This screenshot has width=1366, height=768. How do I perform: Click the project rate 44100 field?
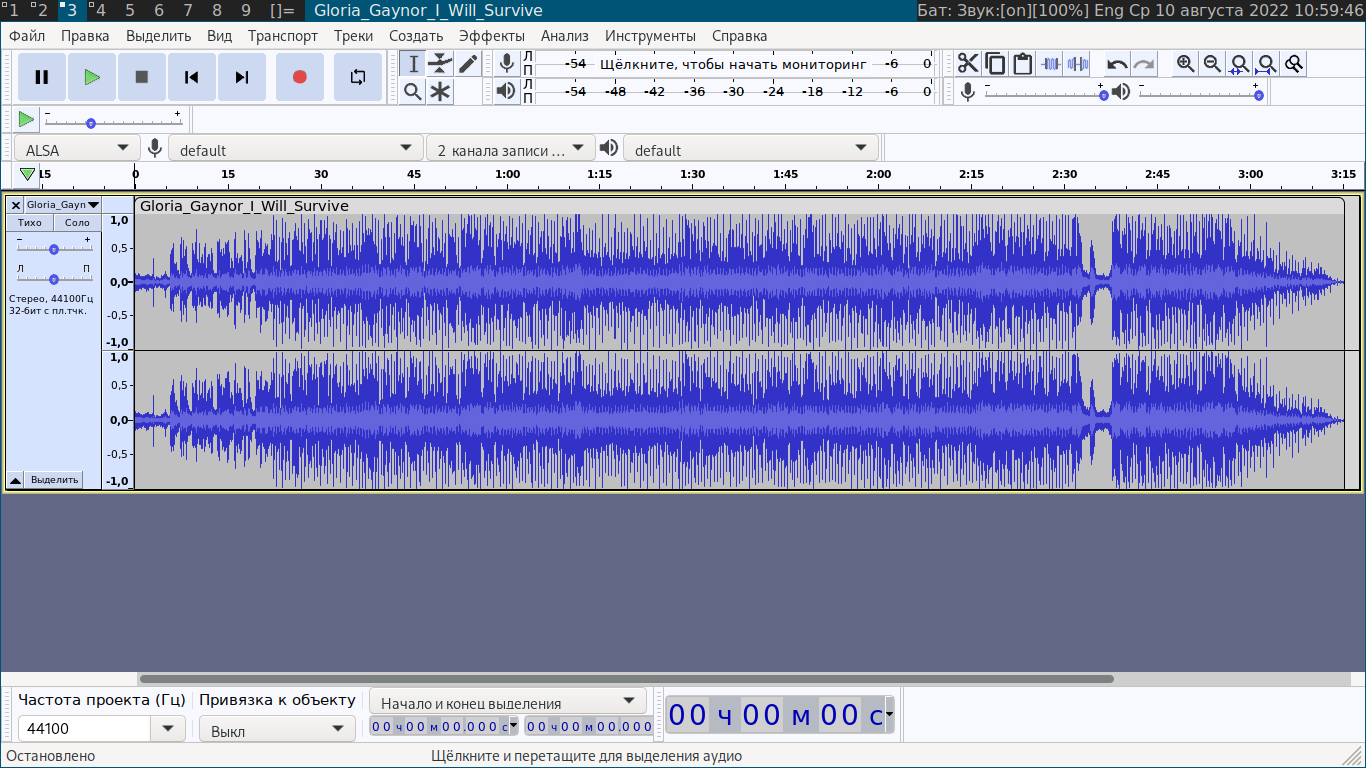[x=85, y=729]
